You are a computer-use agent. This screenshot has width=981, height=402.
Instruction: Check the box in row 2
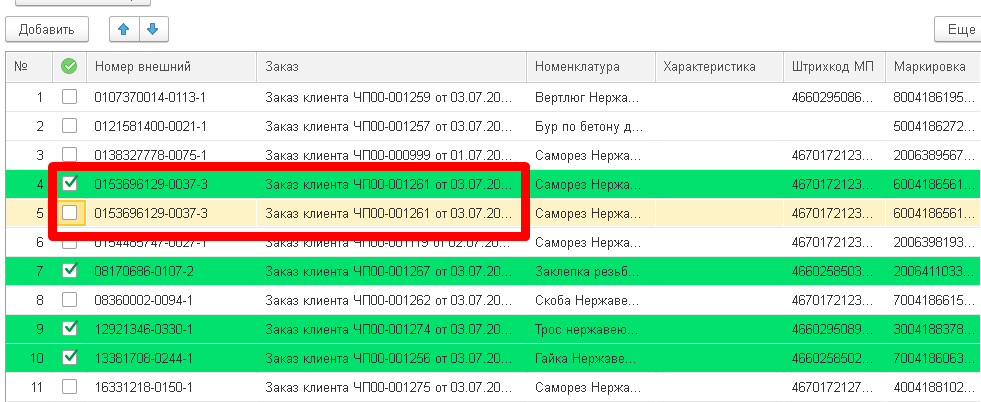69,126
